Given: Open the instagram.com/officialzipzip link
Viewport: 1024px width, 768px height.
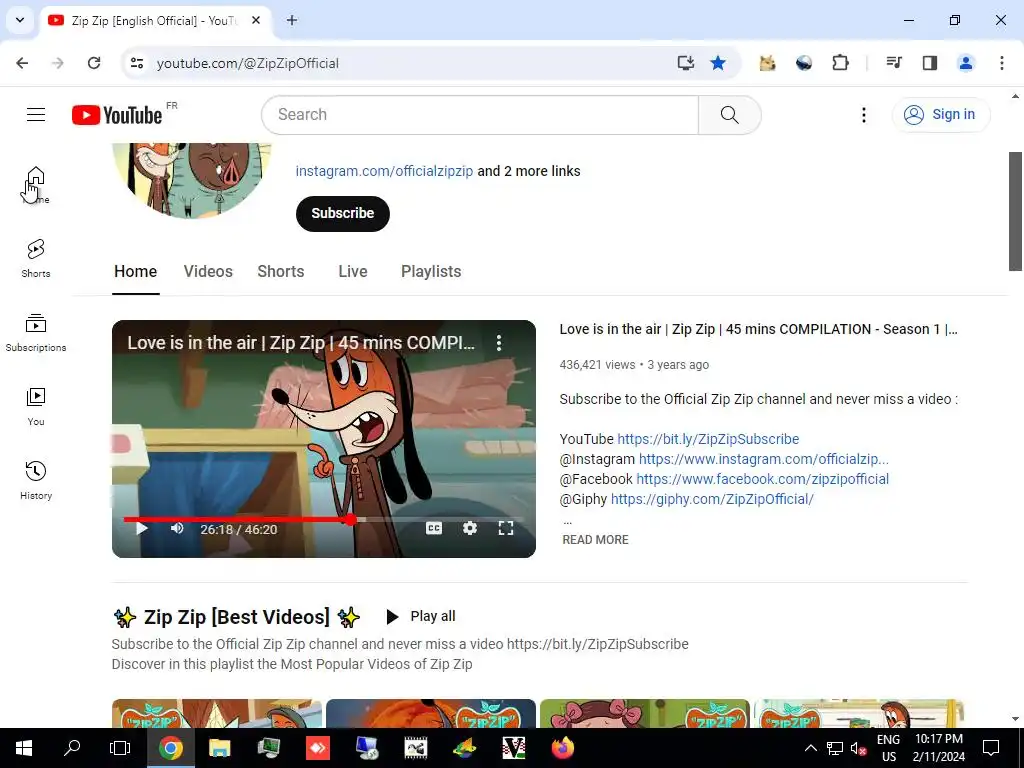Looking at the screenshot, I should coord(384,171).
